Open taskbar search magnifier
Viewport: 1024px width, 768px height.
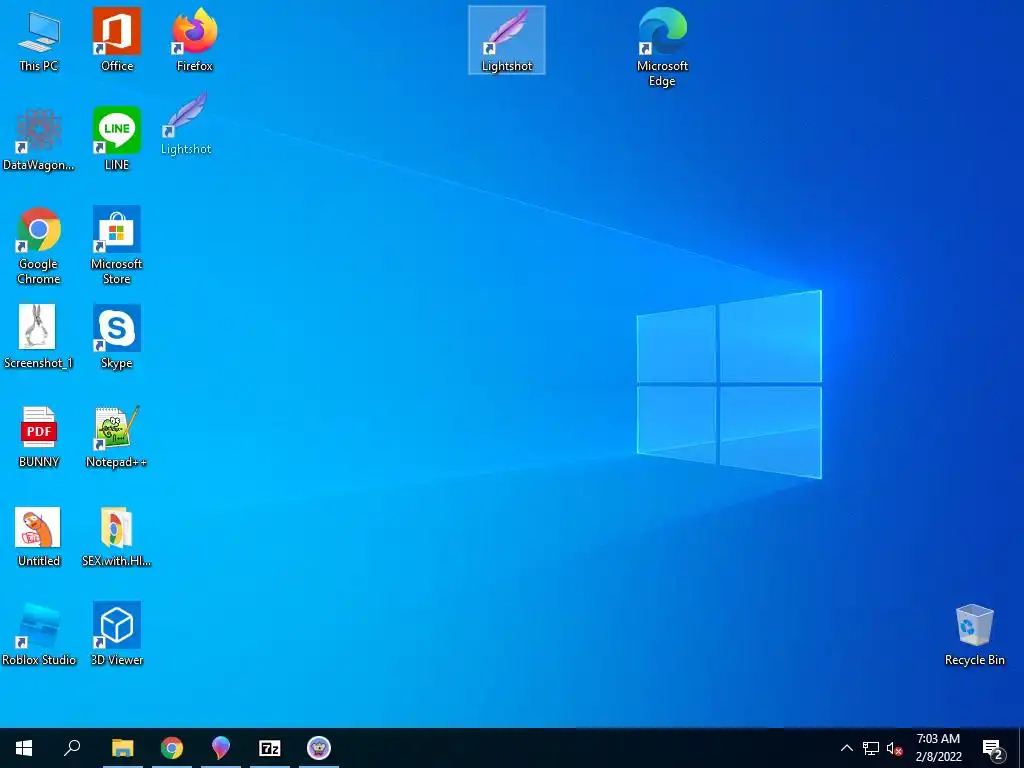tap(72, 748)
